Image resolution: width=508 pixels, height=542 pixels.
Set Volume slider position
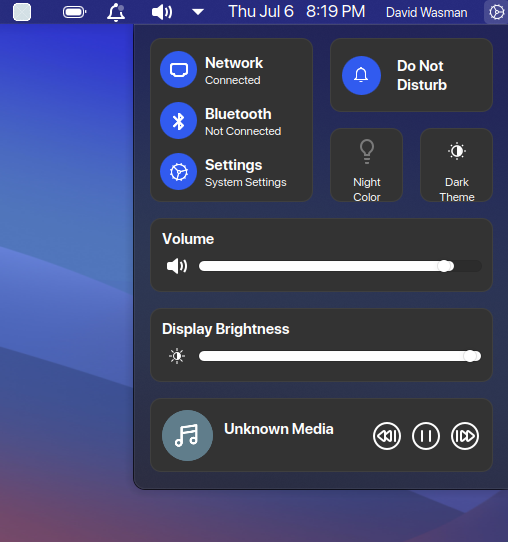click(340, 266)
